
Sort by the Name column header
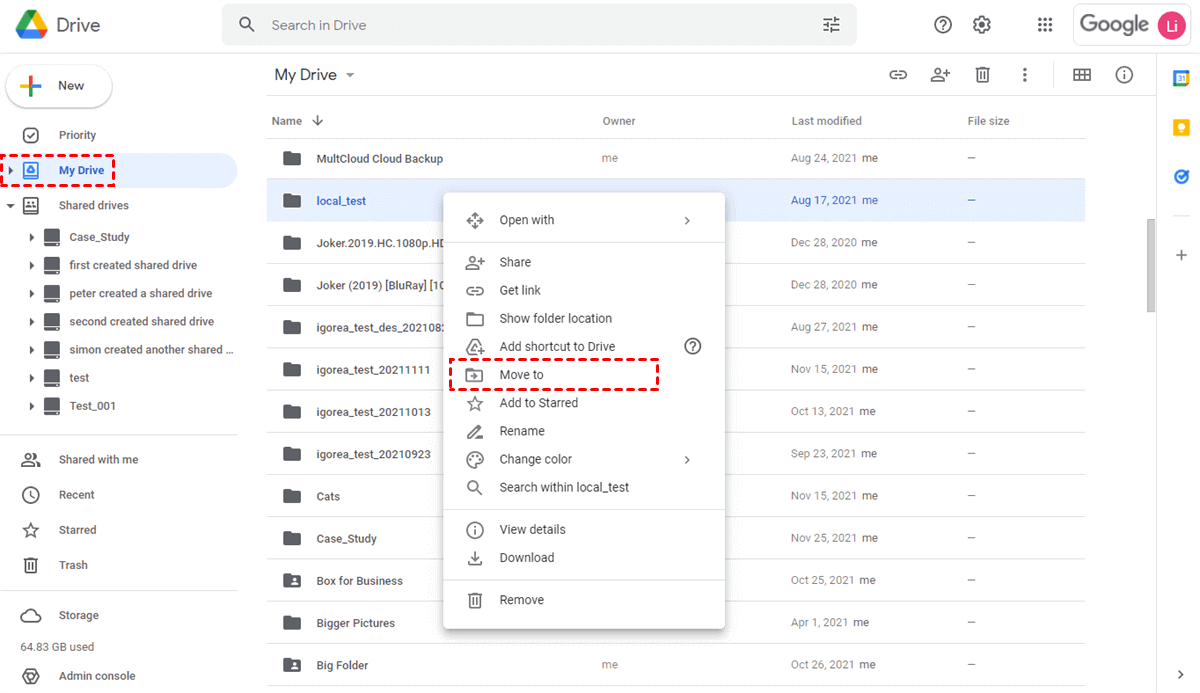(x=287, y=121)
